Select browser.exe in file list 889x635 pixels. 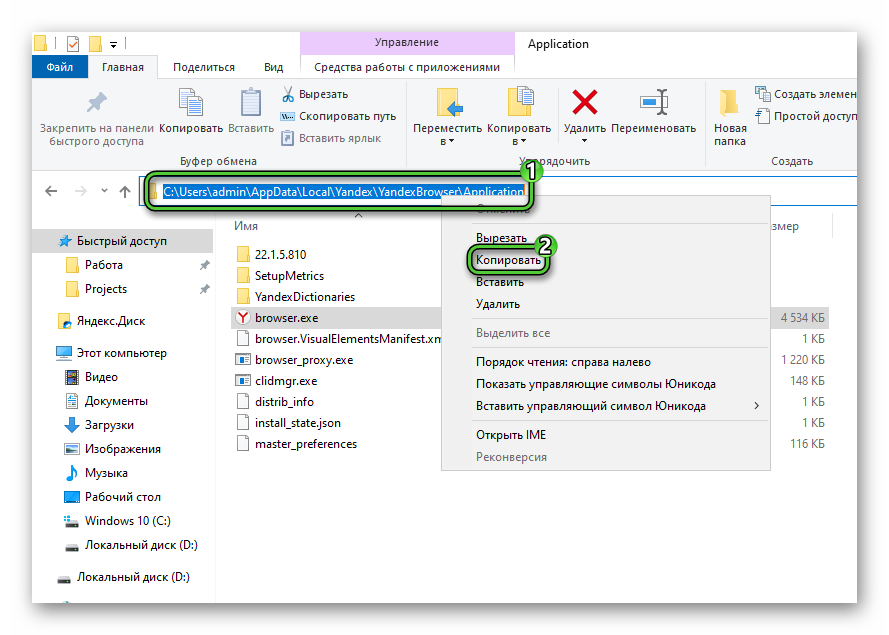[286, 317]
